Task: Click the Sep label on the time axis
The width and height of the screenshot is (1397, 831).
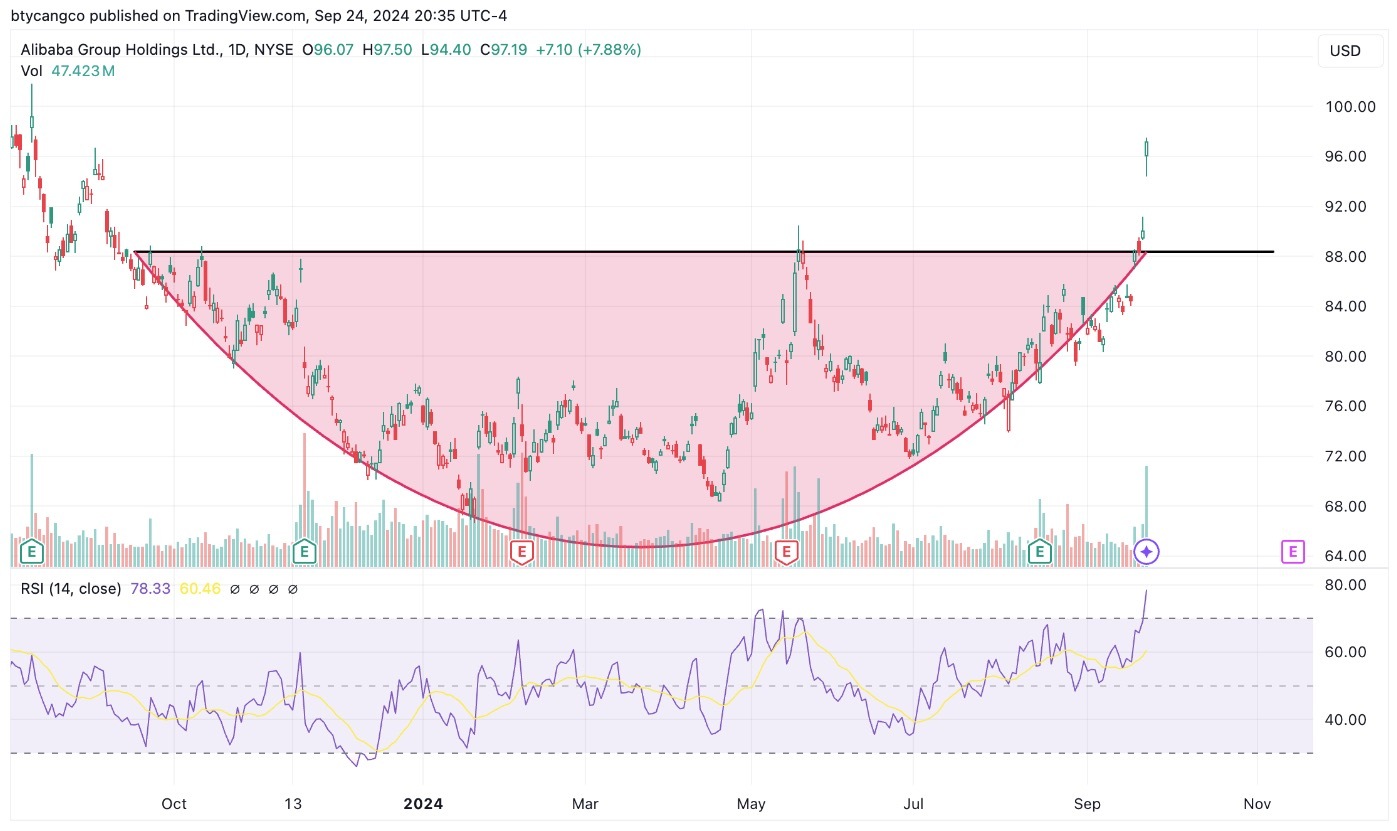Action: pos(1088,804)
